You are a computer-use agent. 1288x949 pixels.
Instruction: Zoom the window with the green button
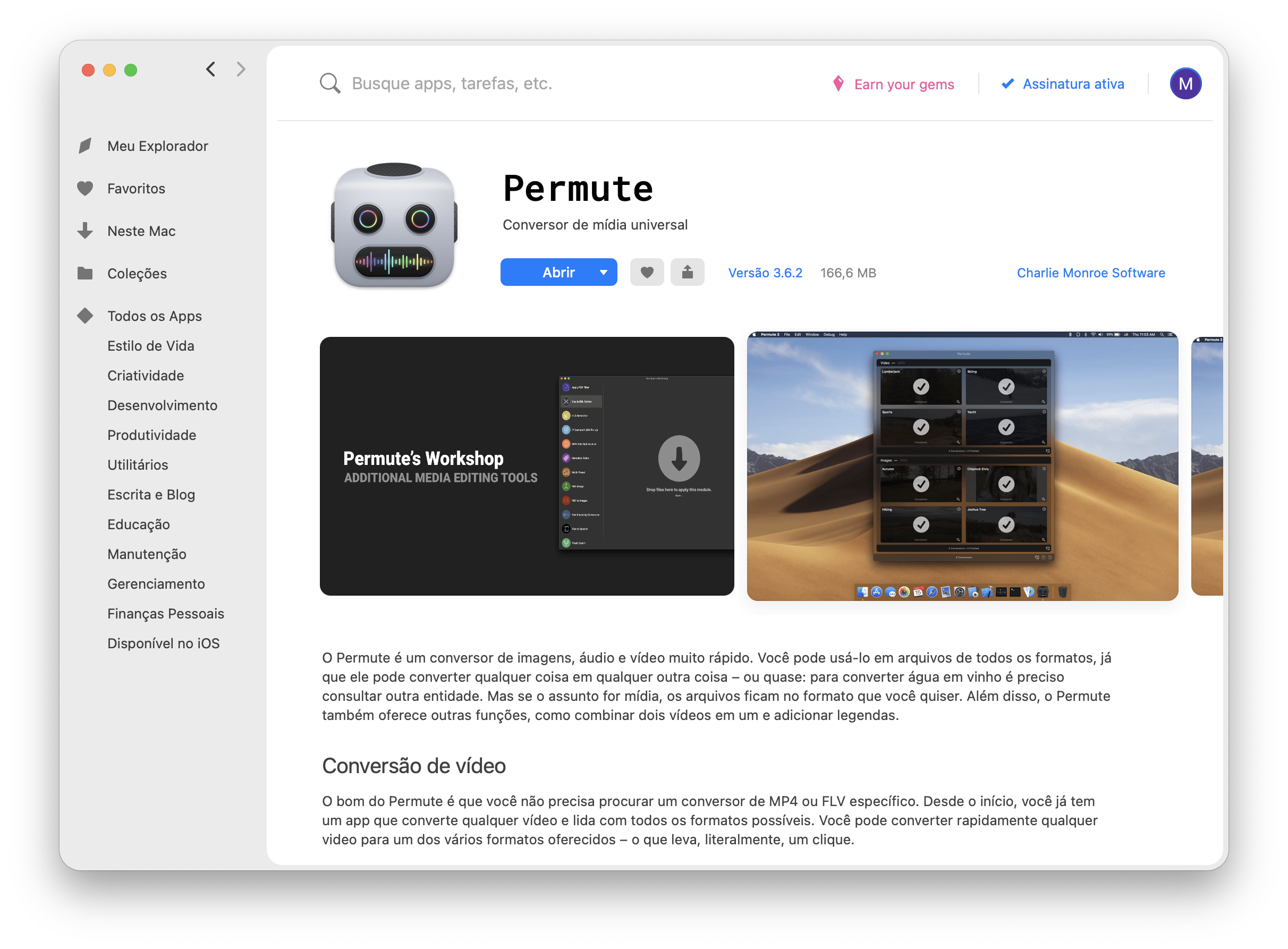tap(131, 70)
